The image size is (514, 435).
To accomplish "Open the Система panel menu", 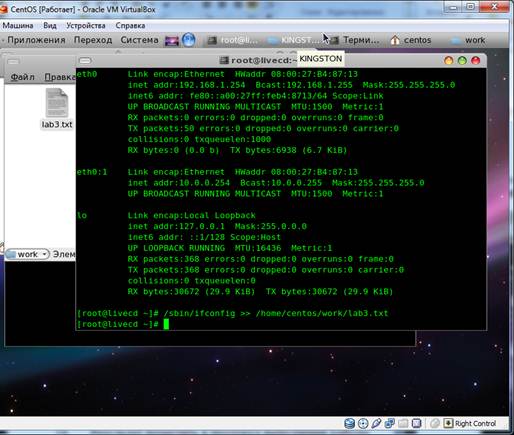I will coord(139,40).
